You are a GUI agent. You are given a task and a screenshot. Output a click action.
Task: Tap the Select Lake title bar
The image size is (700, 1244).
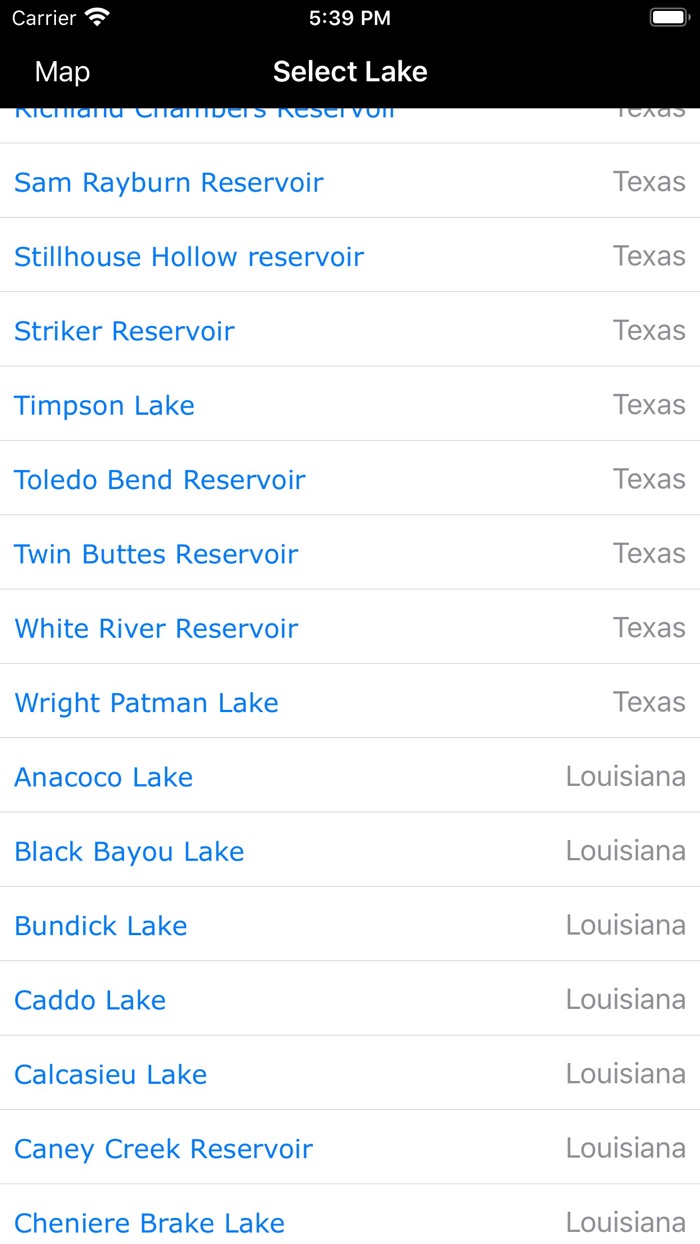350,71
